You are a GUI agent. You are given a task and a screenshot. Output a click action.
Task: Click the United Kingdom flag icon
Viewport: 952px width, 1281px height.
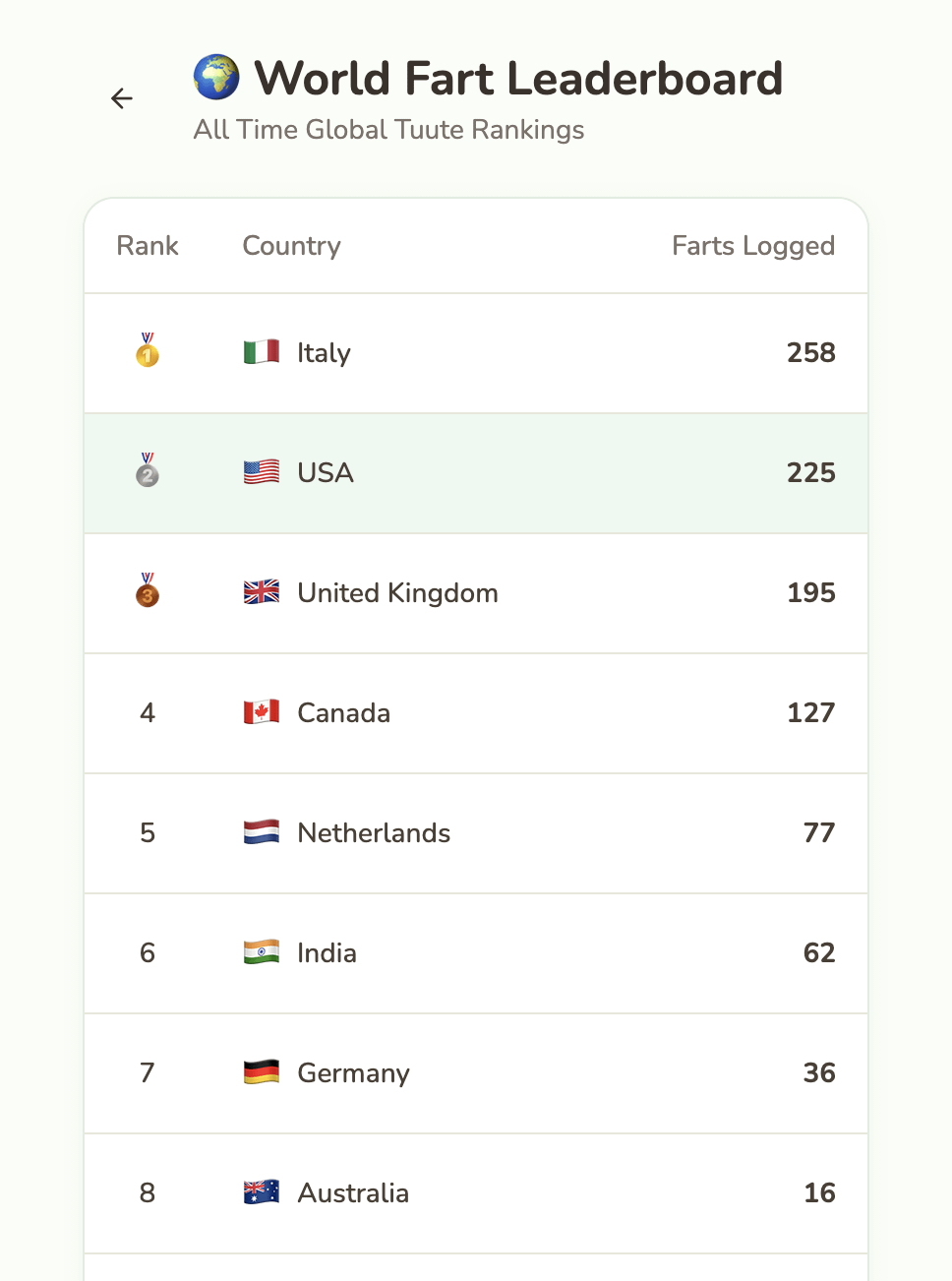click(x=262, y=592)
